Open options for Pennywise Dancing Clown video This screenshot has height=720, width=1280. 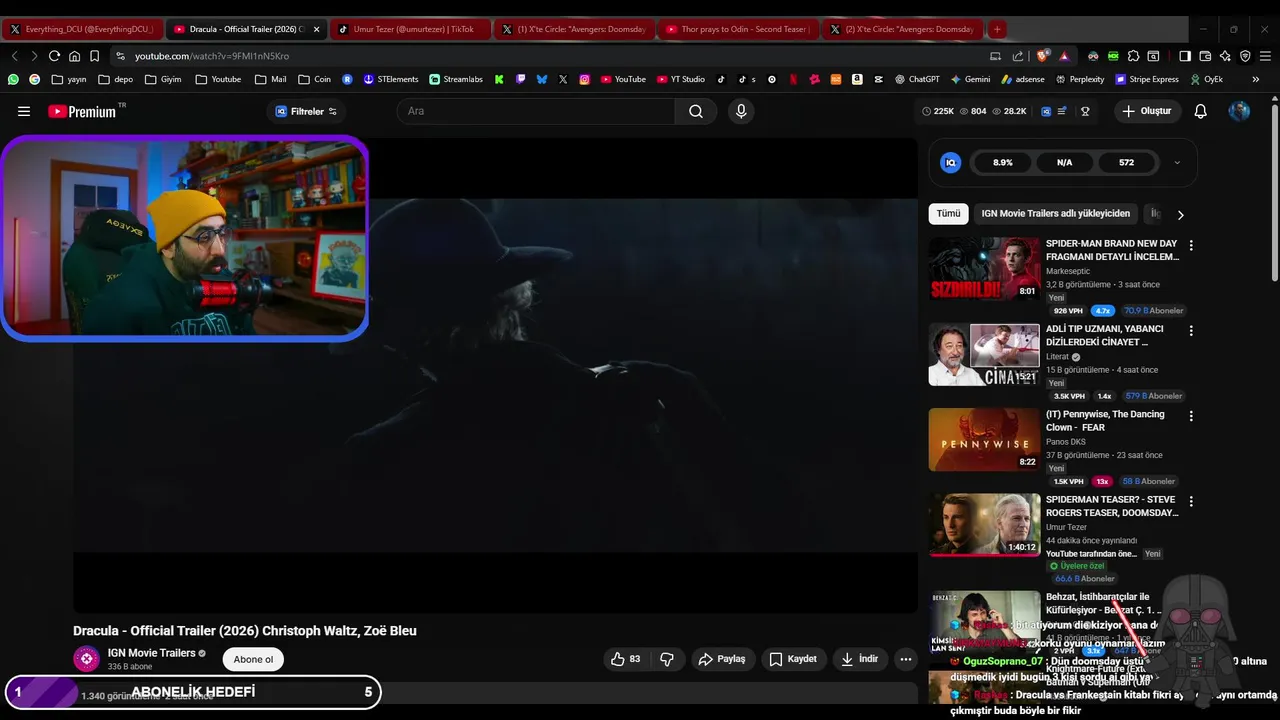click(x=1190, y=415)
